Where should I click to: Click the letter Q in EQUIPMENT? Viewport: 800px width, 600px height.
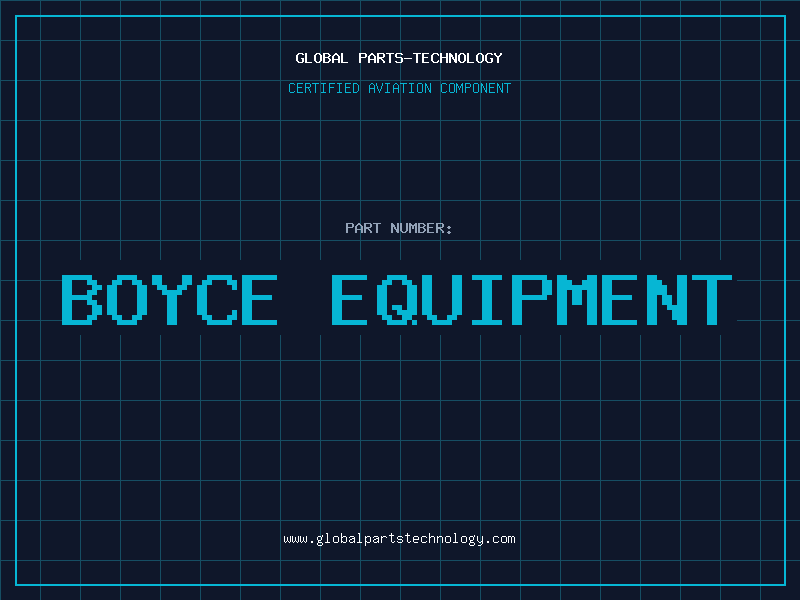[x=398, y=299]
